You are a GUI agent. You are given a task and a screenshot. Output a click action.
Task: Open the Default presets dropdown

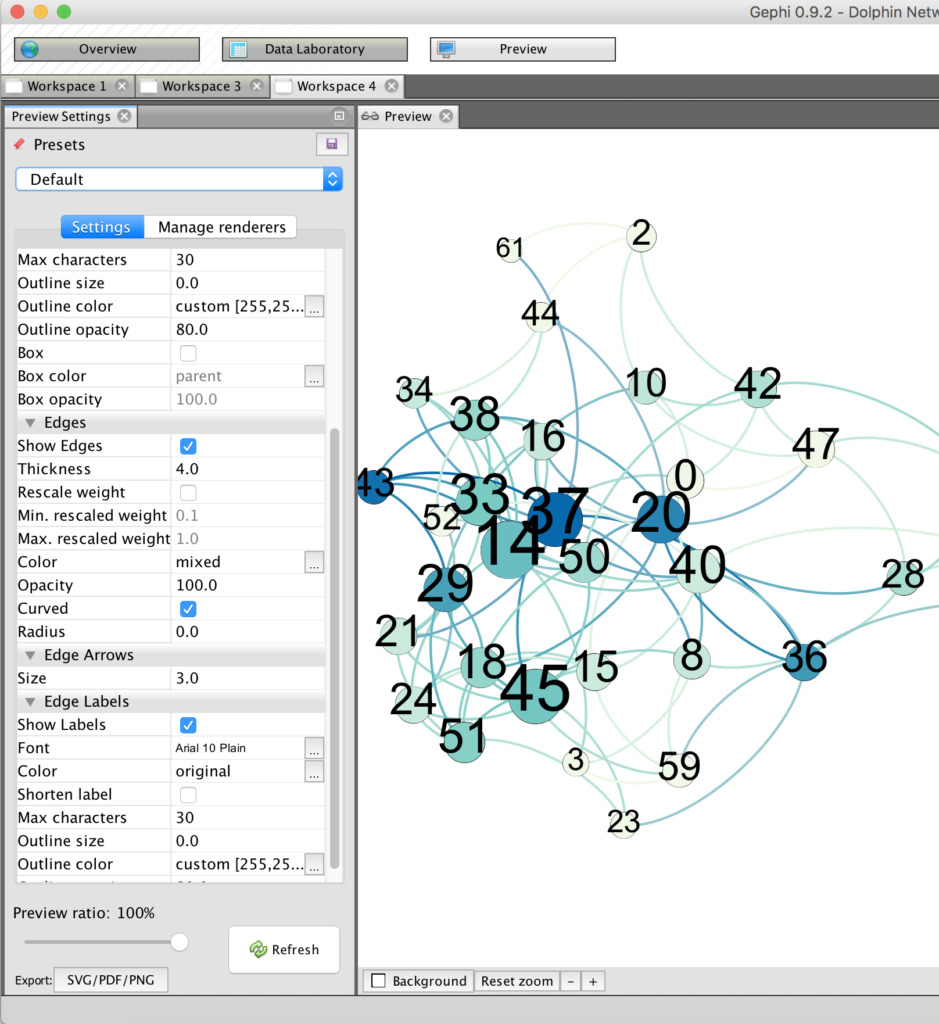click(331, 179)
